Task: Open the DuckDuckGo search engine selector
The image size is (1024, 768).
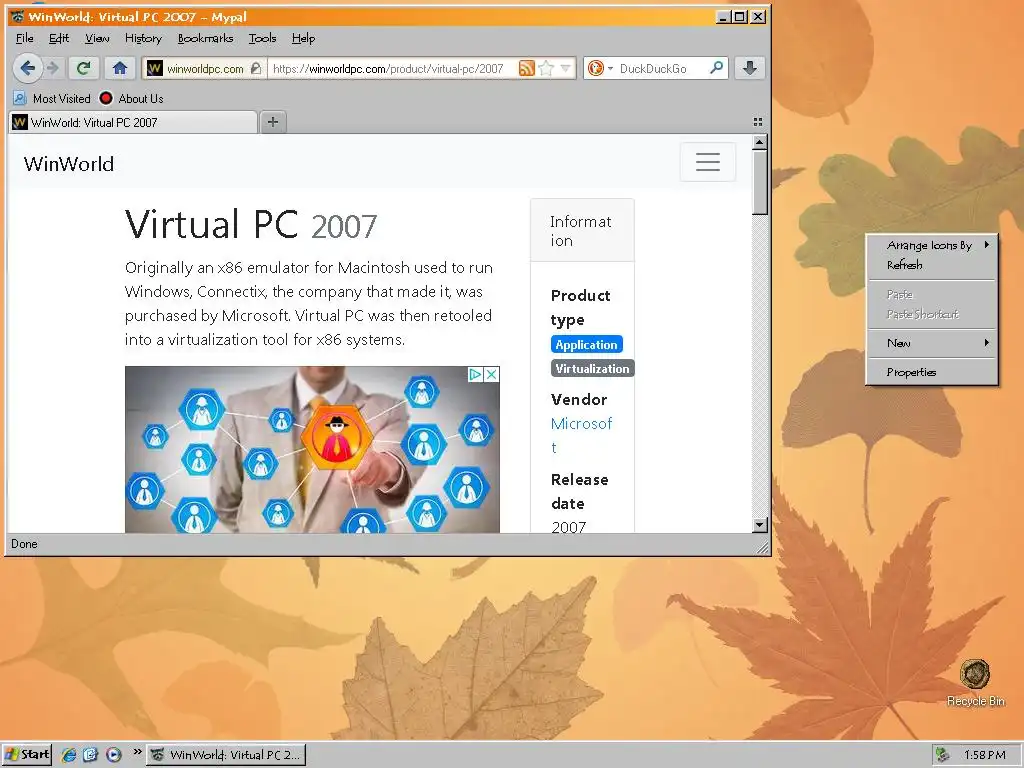Action: coord(600,69)
